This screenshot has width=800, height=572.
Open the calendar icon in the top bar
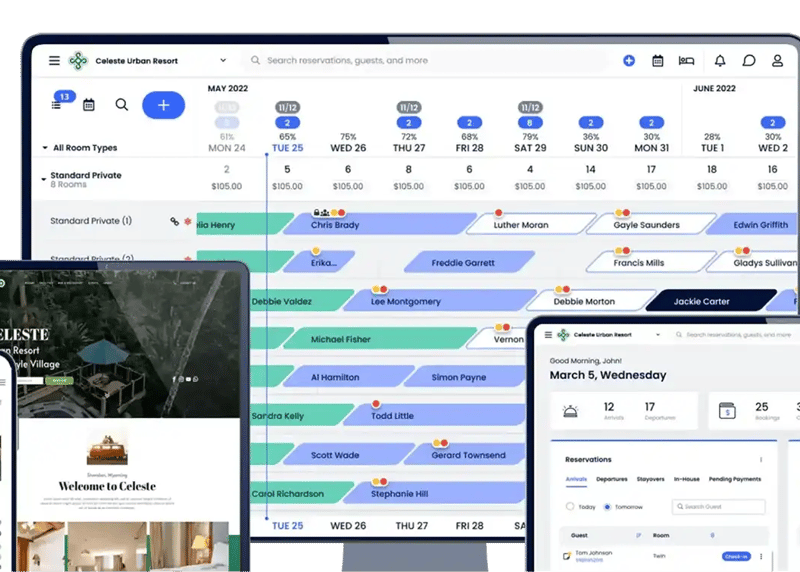click(657, 61)
